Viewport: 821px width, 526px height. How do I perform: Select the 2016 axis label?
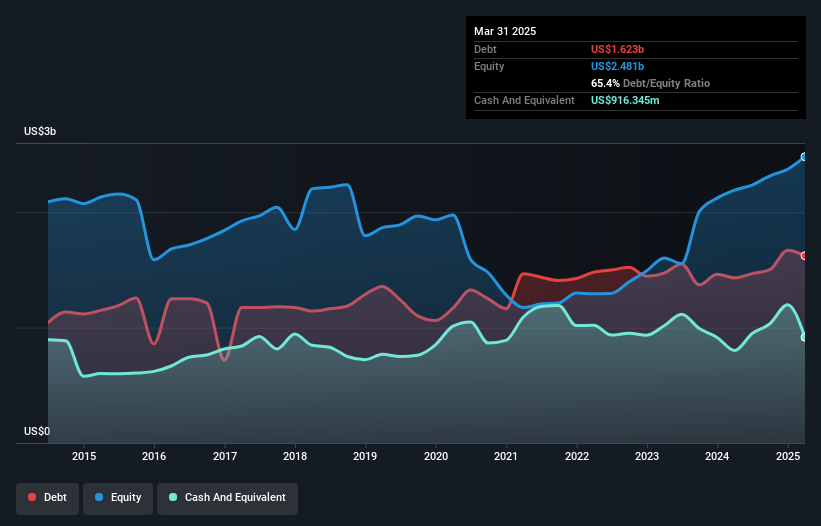154,456
